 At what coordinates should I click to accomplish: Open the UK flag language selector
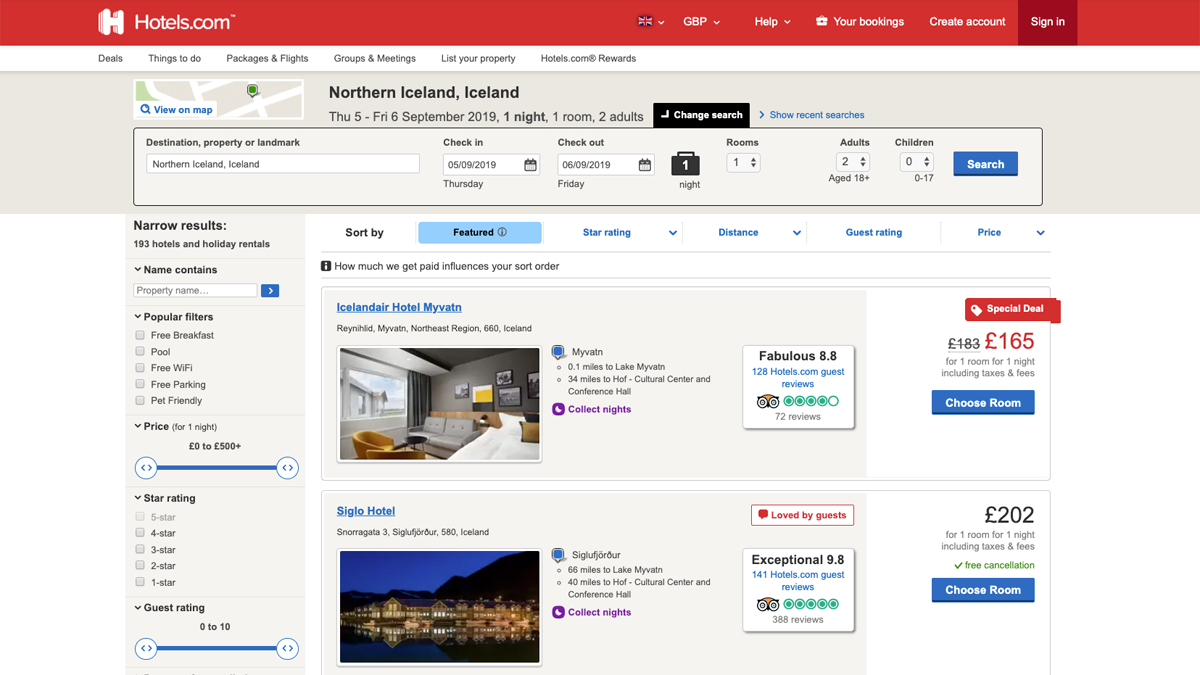[x=650, y=21]
